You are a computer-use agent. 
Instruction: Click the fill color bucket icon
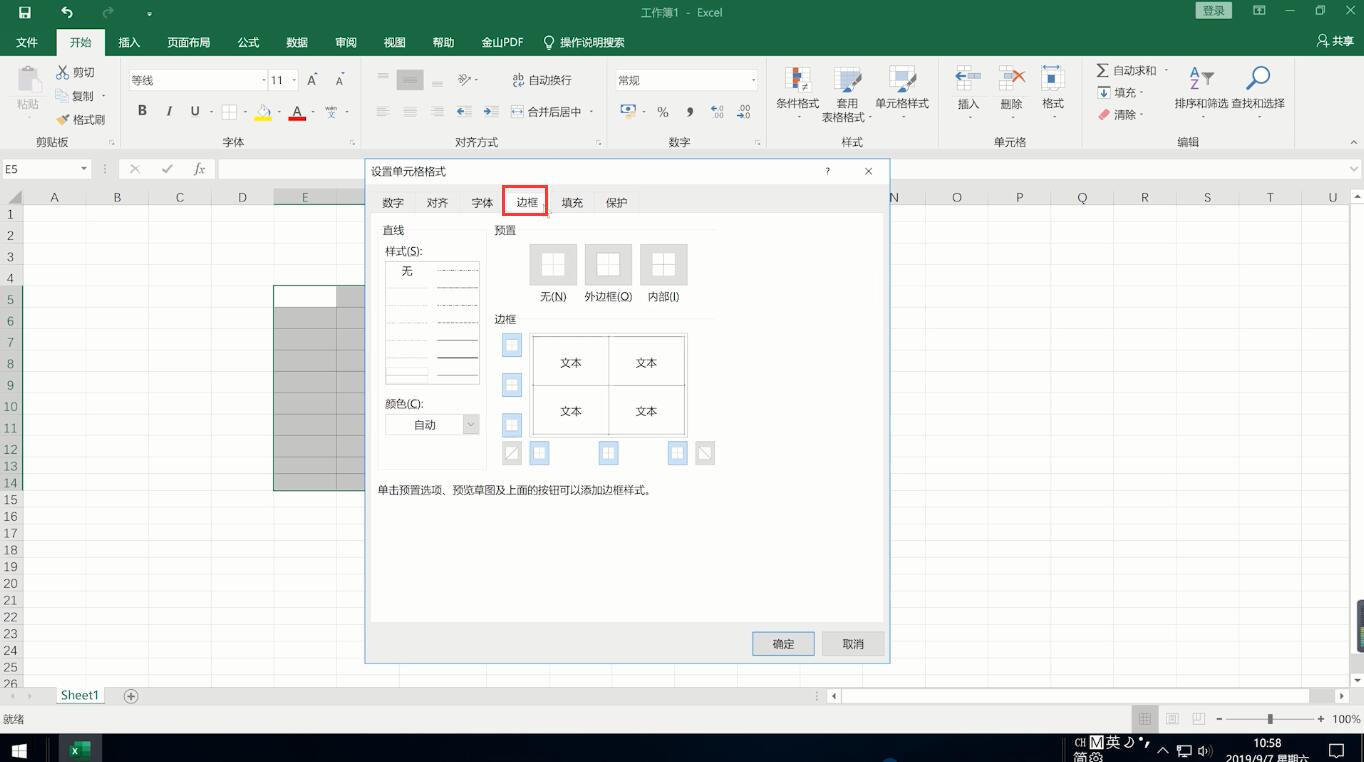(x=263, y=112)
